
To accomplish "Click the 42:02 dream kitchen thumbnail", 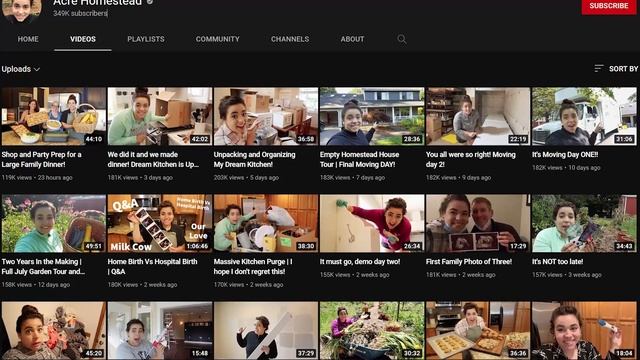I will tap(160, 116).
